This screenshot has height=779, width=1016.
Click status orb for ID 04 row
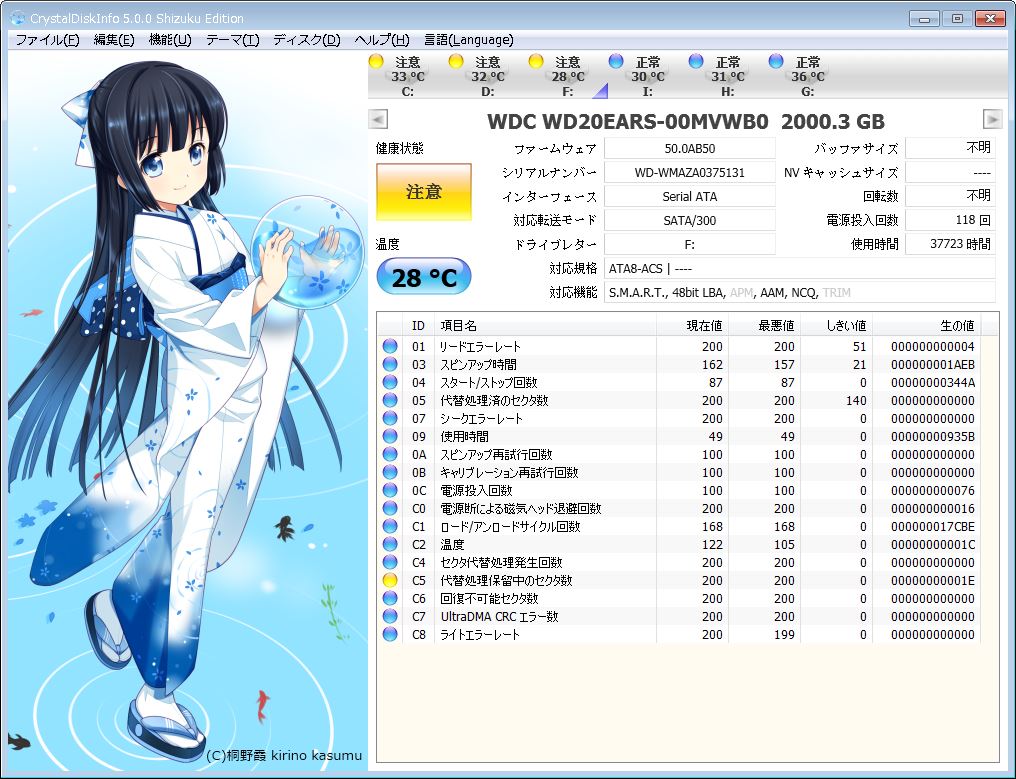point(389,382)
